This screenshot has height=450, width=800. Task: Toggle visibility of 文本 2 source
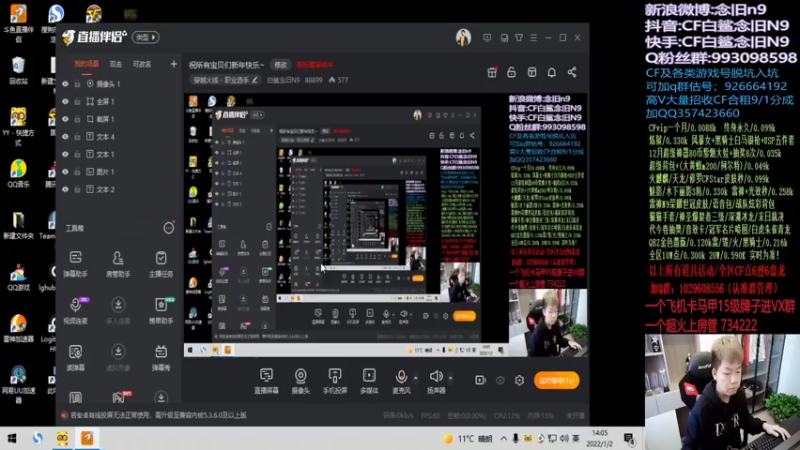pyautogui.click(x=65, y=189)
